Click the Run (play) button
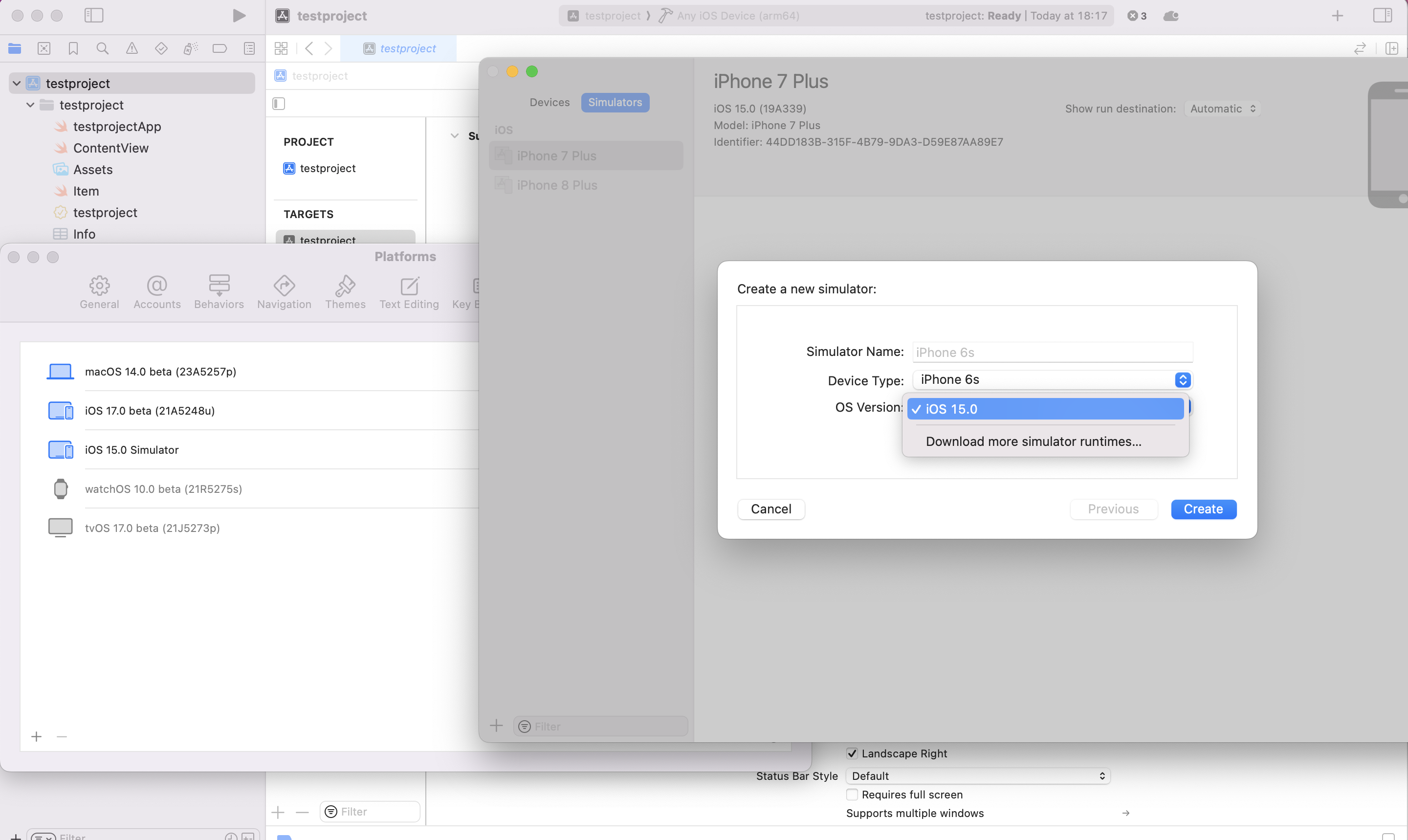This screenshot has width=1408, height=840. (x=239, y=16)
